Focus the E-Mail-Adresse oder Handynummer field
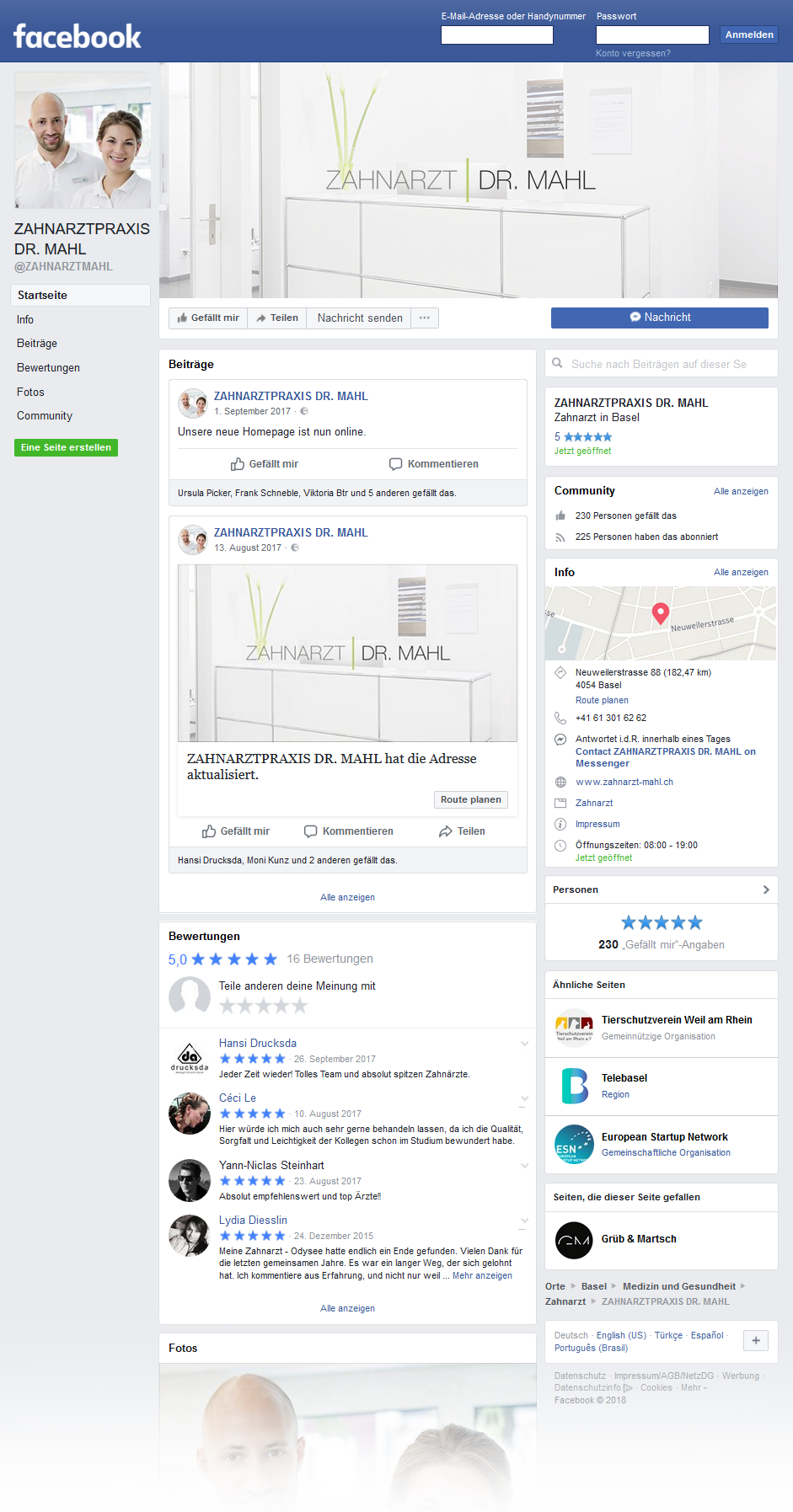The height and width of the screenshot is (1512, 793). (x=497, y=35)
